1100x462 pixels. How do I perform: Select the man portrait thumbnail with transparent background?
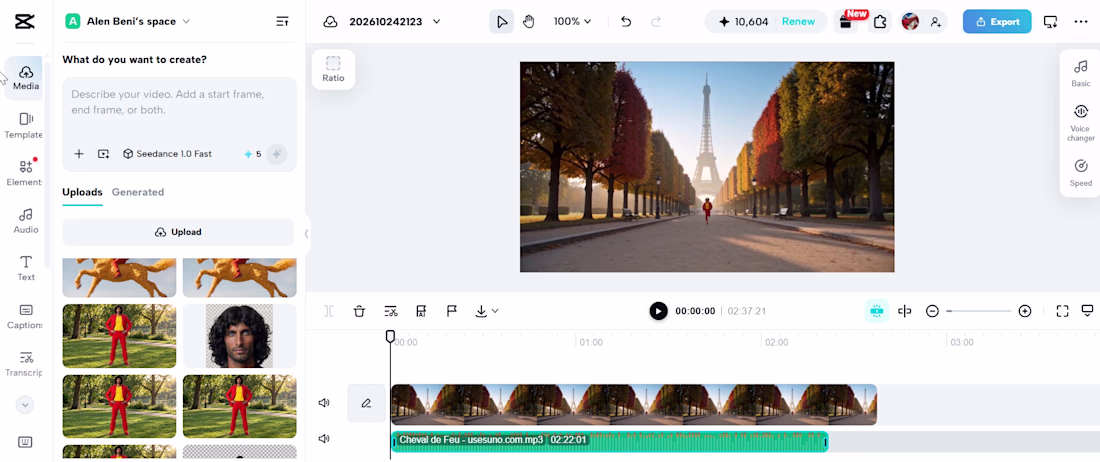[239, 336]
